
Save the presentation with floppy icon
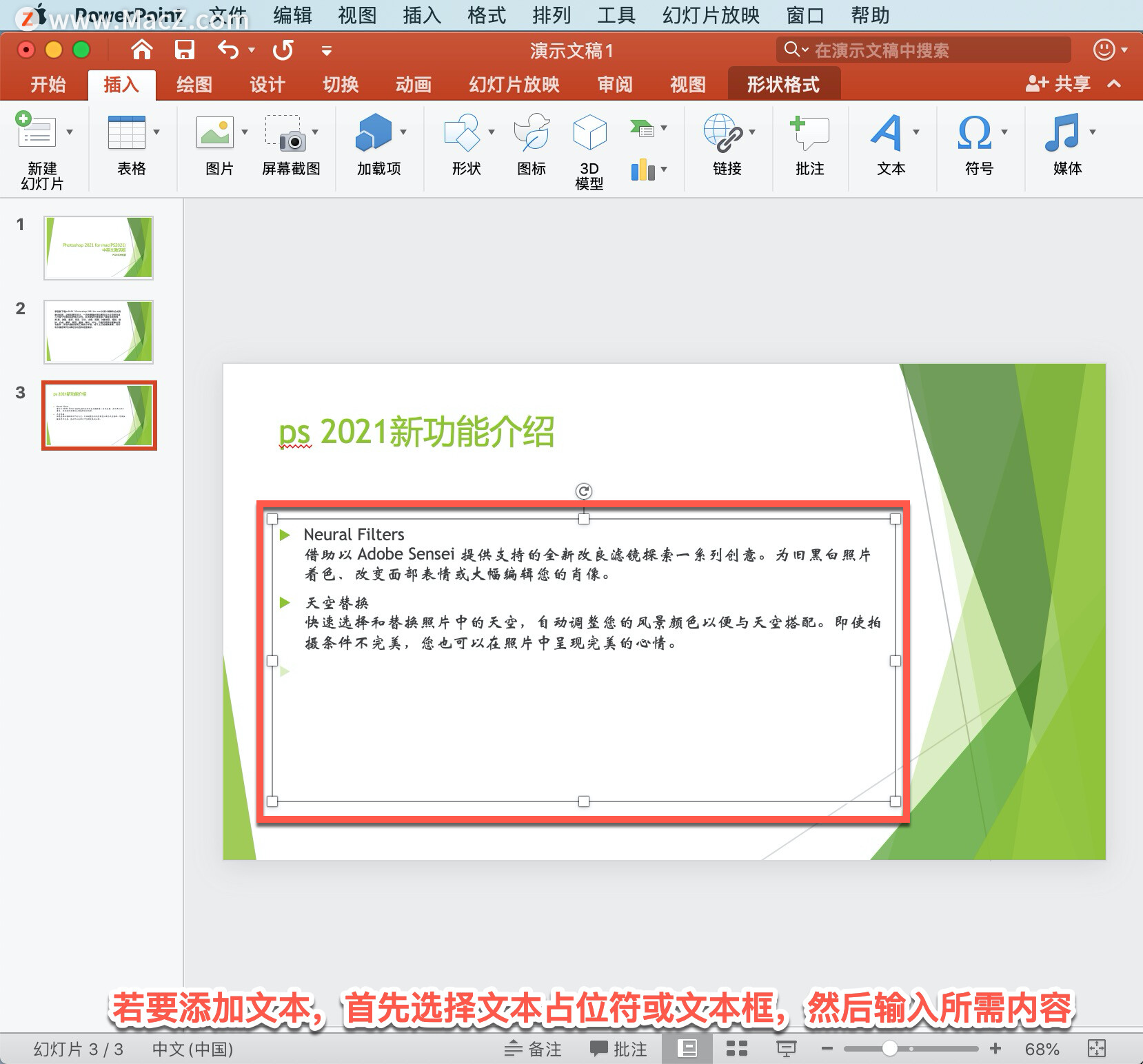[184, 50]
